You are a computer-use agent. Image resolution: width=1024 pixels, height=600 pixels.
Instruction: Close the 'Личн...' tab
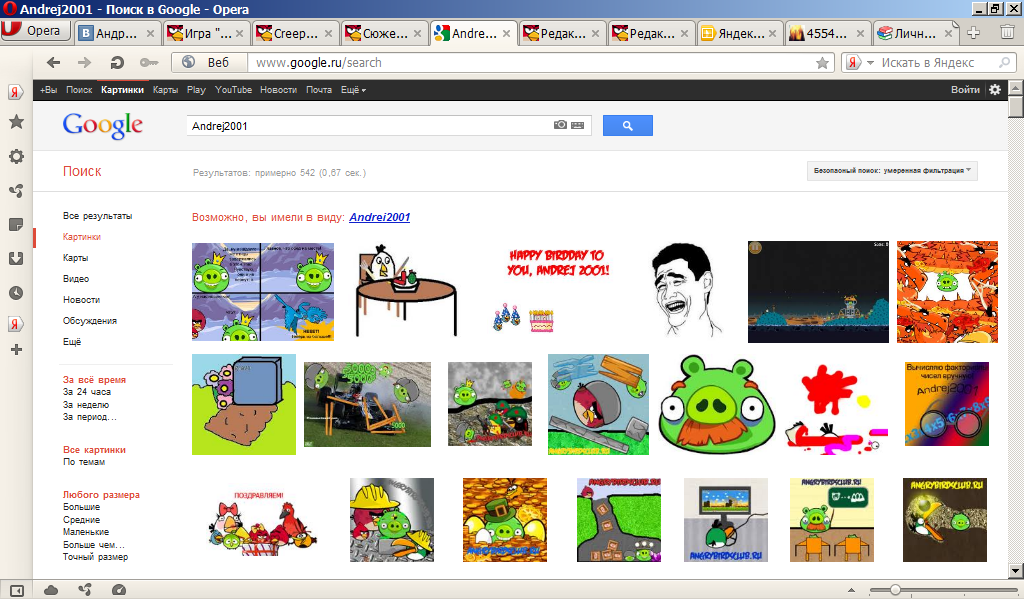click(949, 33)
